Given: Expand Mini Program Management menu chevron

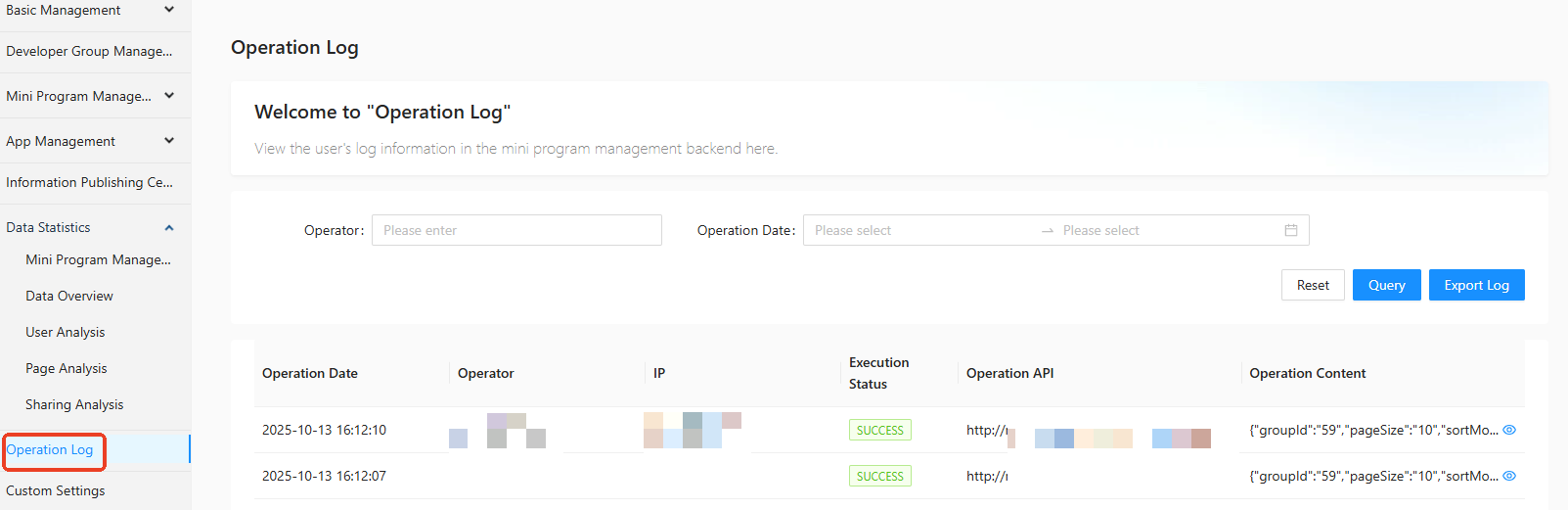Looking at the screenshot, I should pyautogui.click(x=169, y=96).
